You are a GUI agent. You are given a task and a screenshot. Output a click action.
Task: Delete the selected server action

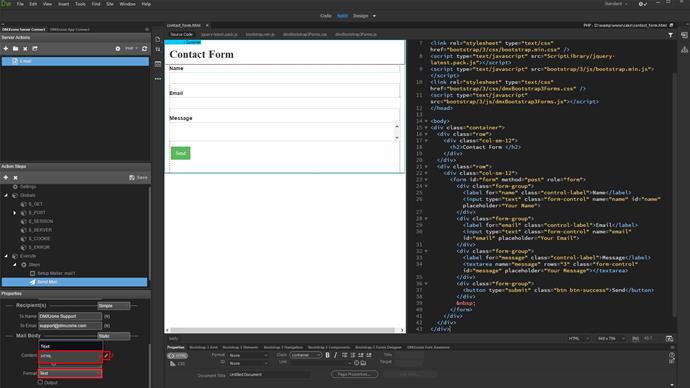pyautogui.click(x=25, y=48)
